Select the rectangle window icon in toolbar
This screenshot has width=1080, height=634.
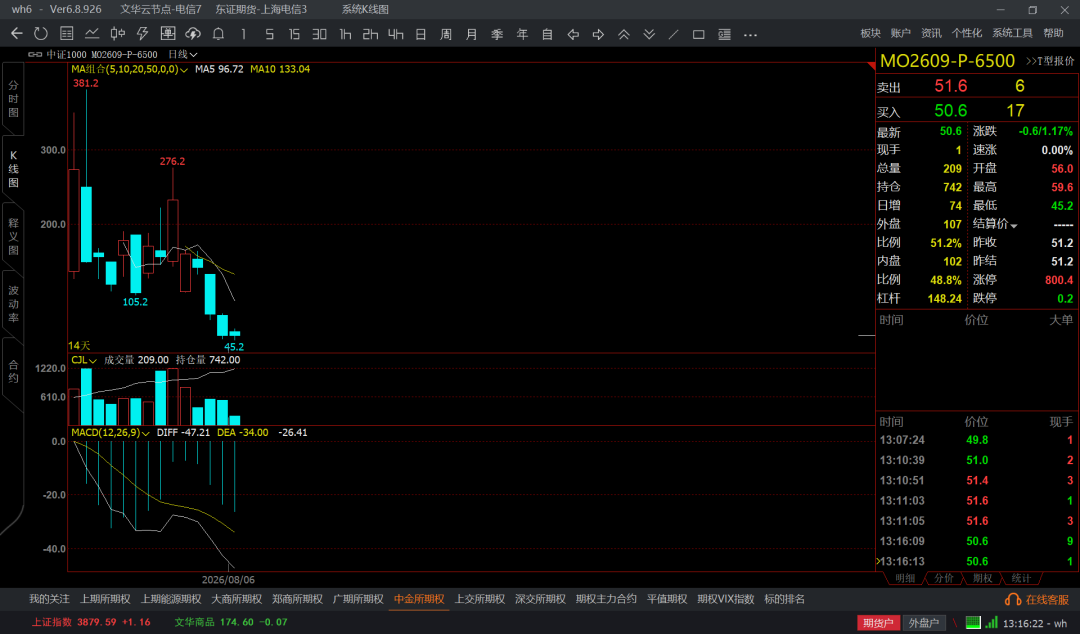point(698,34)
